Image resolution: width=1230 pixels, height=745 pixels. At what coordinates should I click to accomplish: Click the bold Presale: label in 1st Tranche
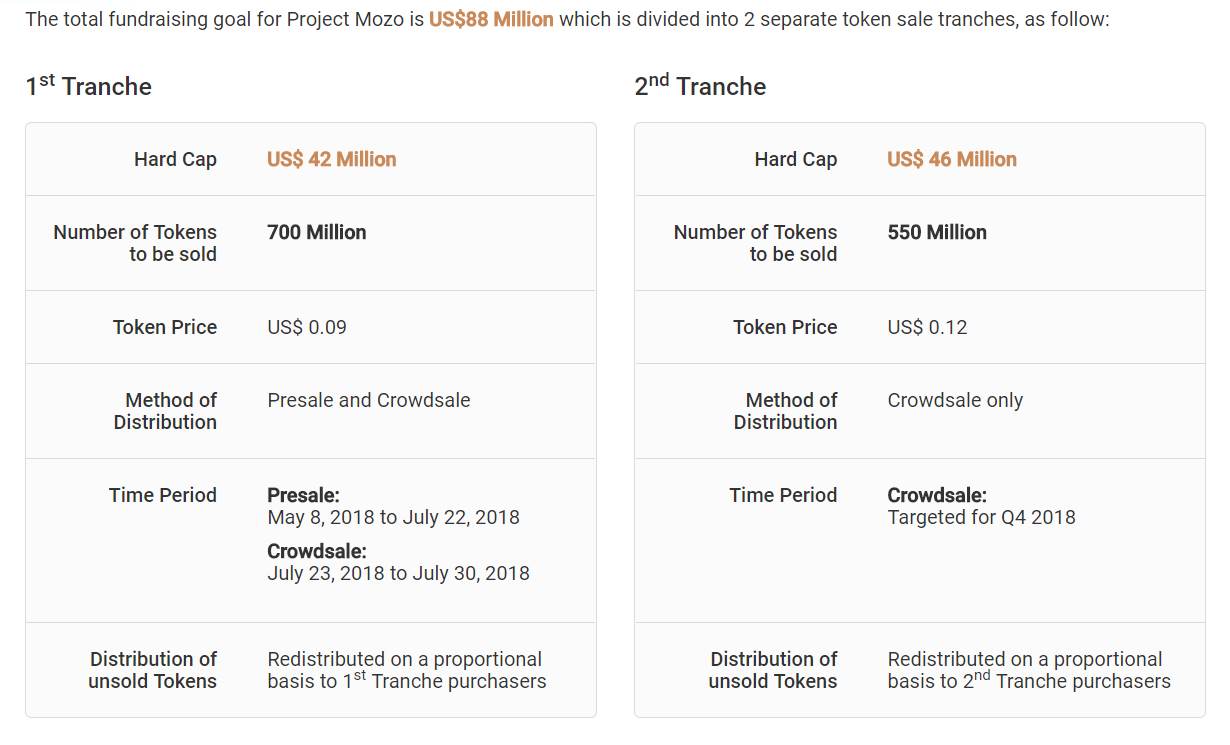[303, 495]
